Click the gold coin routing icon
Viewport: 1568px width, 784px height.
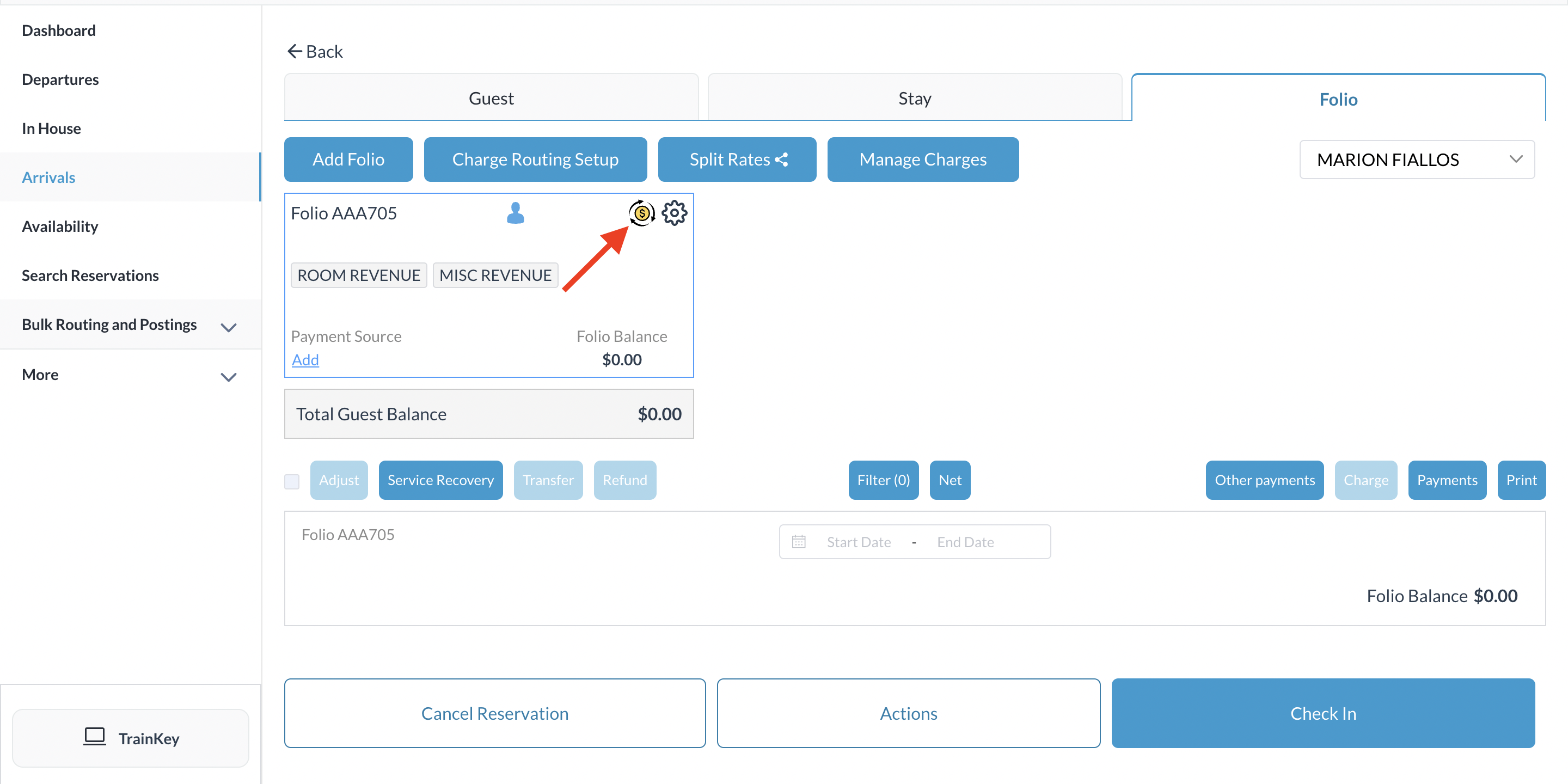click(x=641, y=213)
